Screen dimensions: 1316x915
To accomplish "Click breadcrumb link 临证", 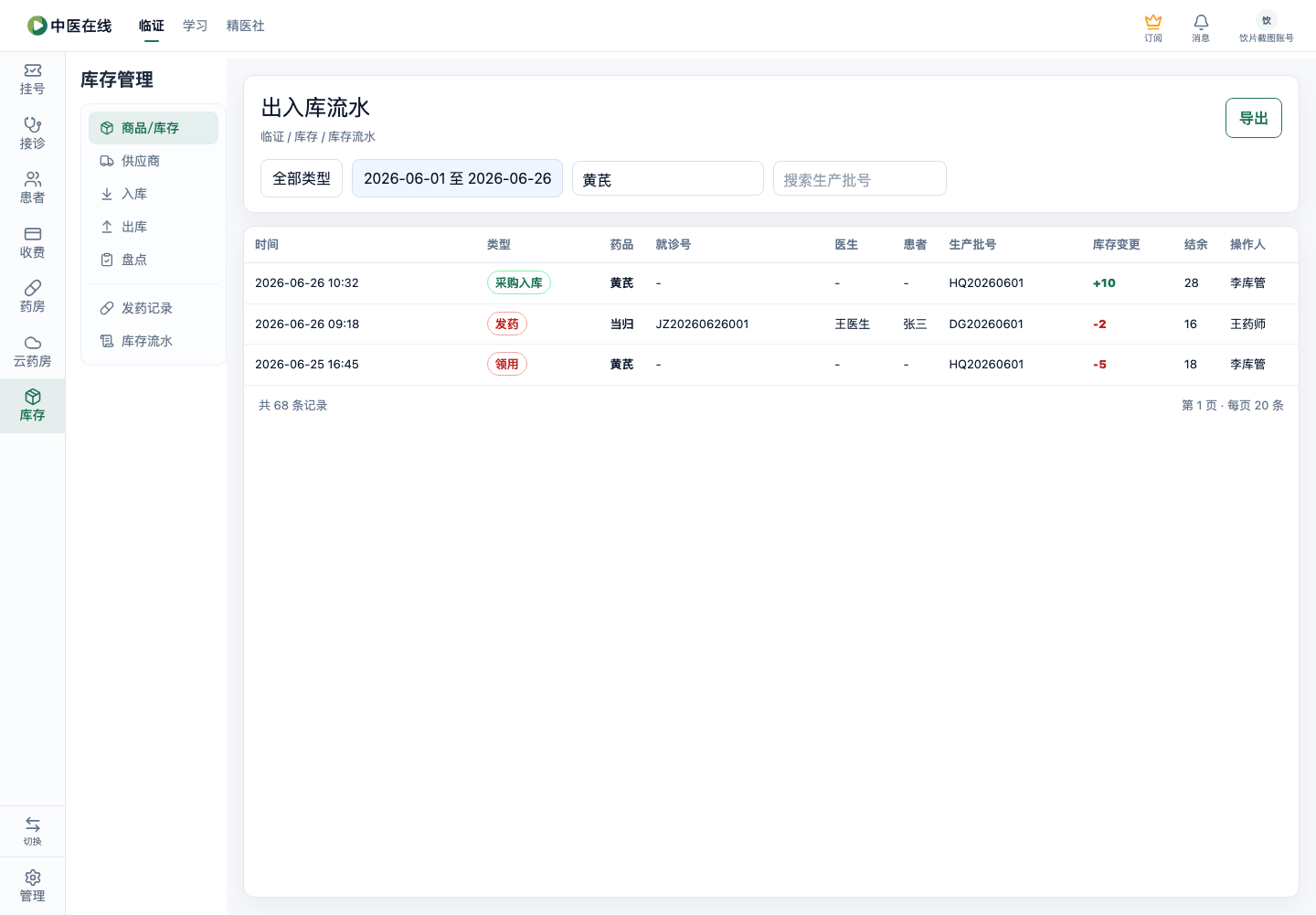I will pyautogui.click(x=272, y=137).
